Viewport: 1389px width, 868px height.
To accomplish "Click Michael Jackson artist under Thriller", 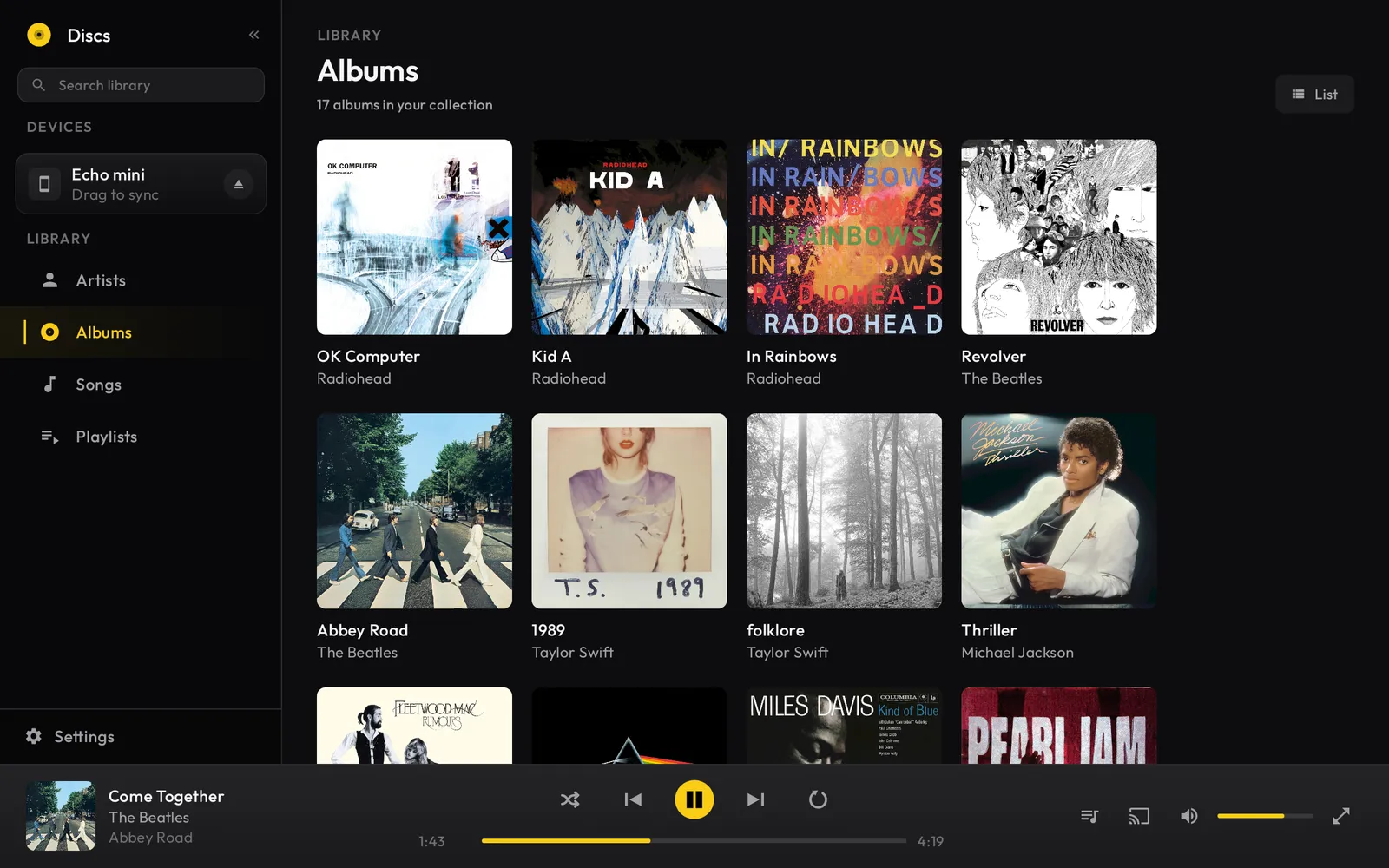I will [x=1017, y=652].
